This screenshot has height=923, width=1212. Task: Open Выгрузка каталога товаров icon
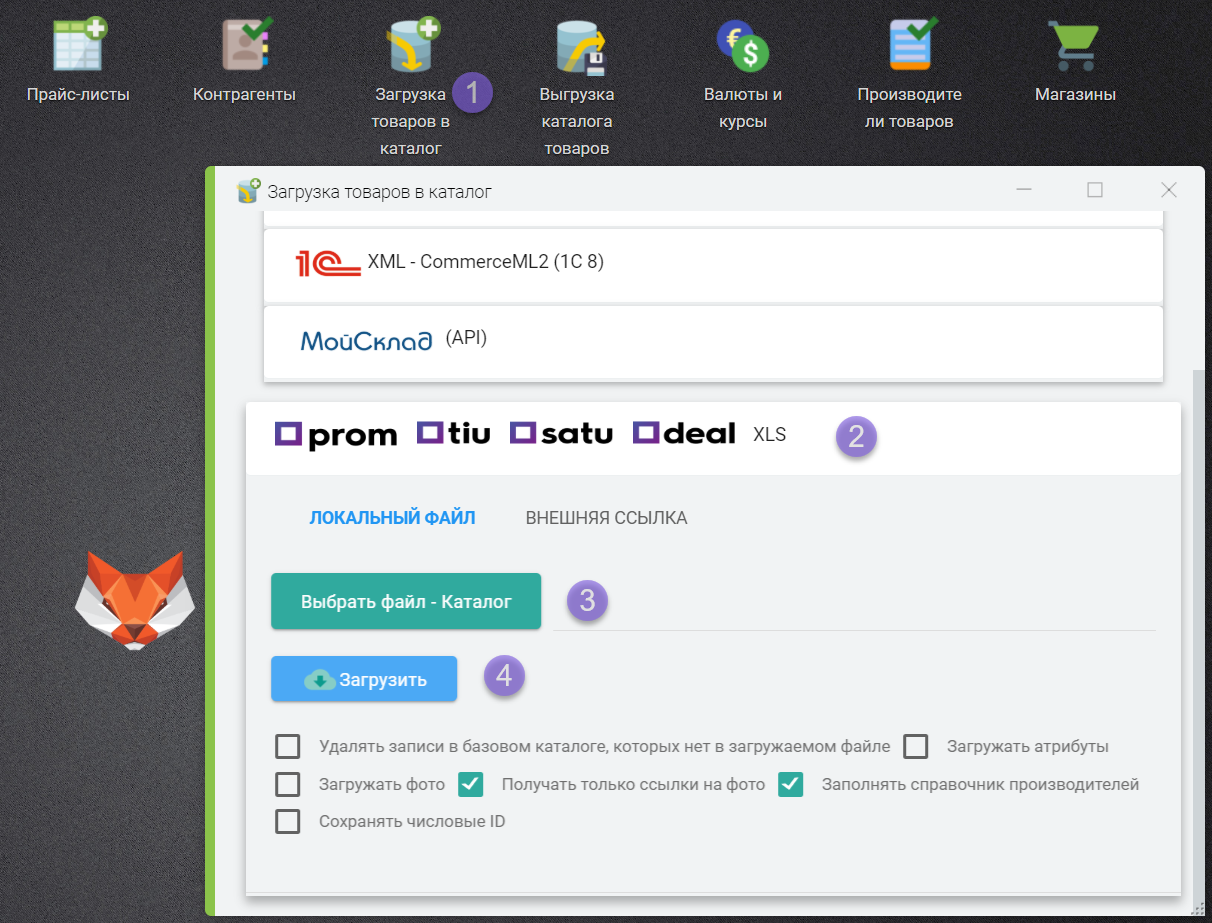click(x=578, y=48)
